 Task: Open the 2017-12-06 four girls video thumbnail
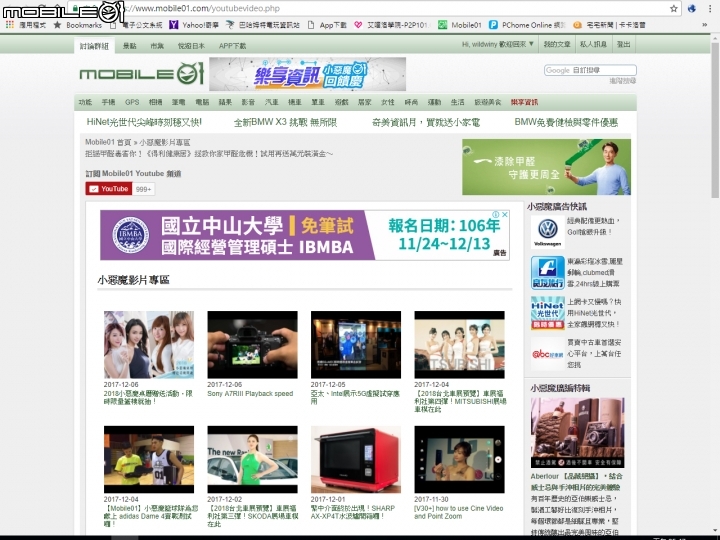coord(149,345)
